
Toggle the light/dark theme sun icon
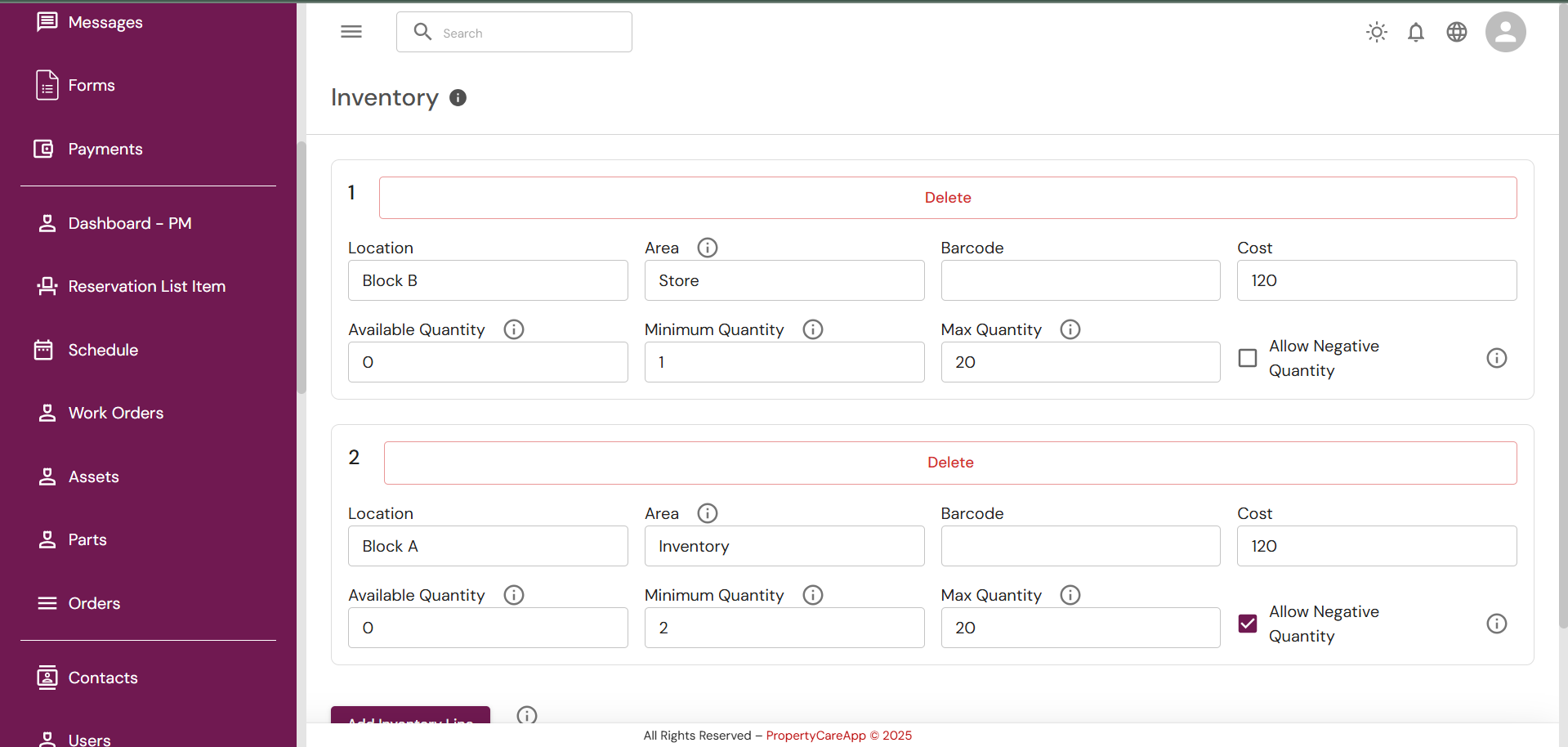pyautogui.click(x=1377, y=32)
